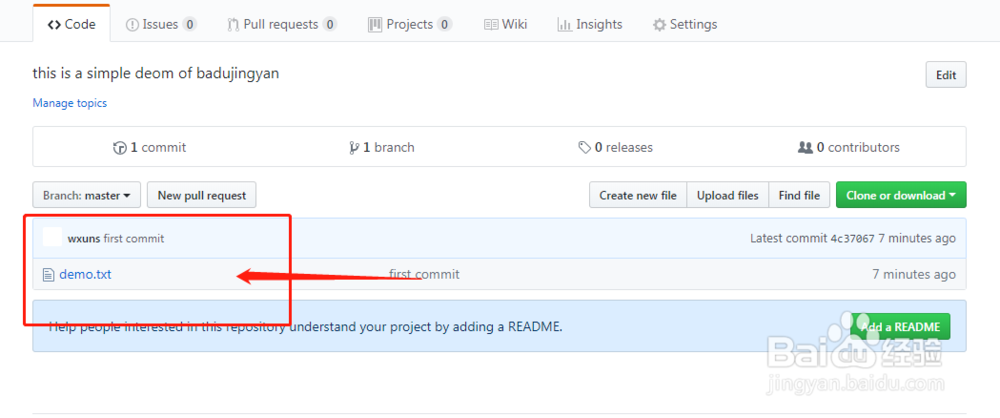Switch to the Issues tab
The height and width of the screenshot is (418, 1000).
click(161, 24)
